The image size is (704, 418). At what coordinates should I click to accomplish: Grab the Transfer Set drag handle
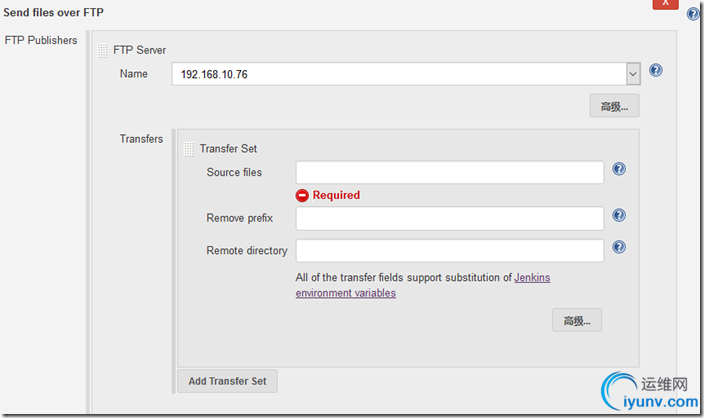point(189,149)
